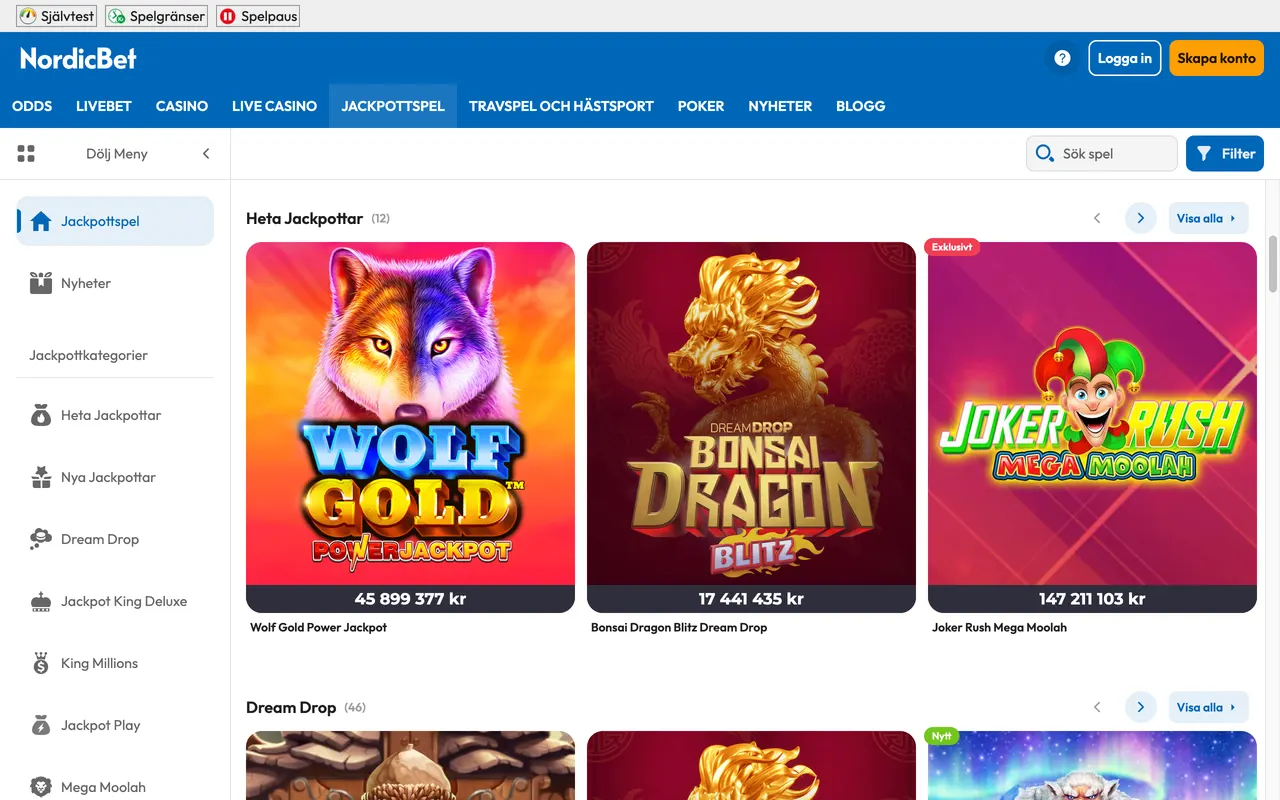1280x800 pixels.
Task: Click the Bonsai Dragon Blitz Dream Drop title
Action: coord(679,627)
